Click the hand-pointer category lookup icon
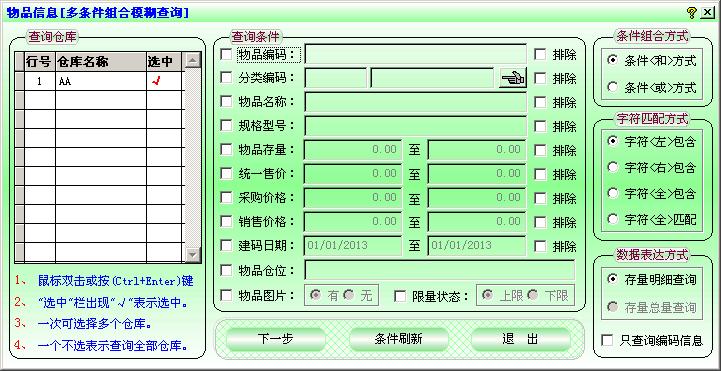Image resolution: width=721 pixels, height=371 pixels. click(x=513, y=78)
